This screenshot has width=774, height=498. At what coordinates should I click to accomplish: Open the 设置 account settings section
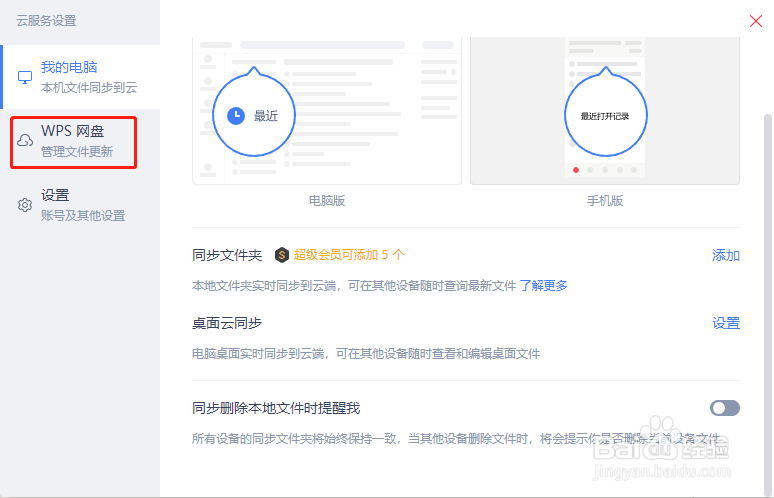[80, 205]
